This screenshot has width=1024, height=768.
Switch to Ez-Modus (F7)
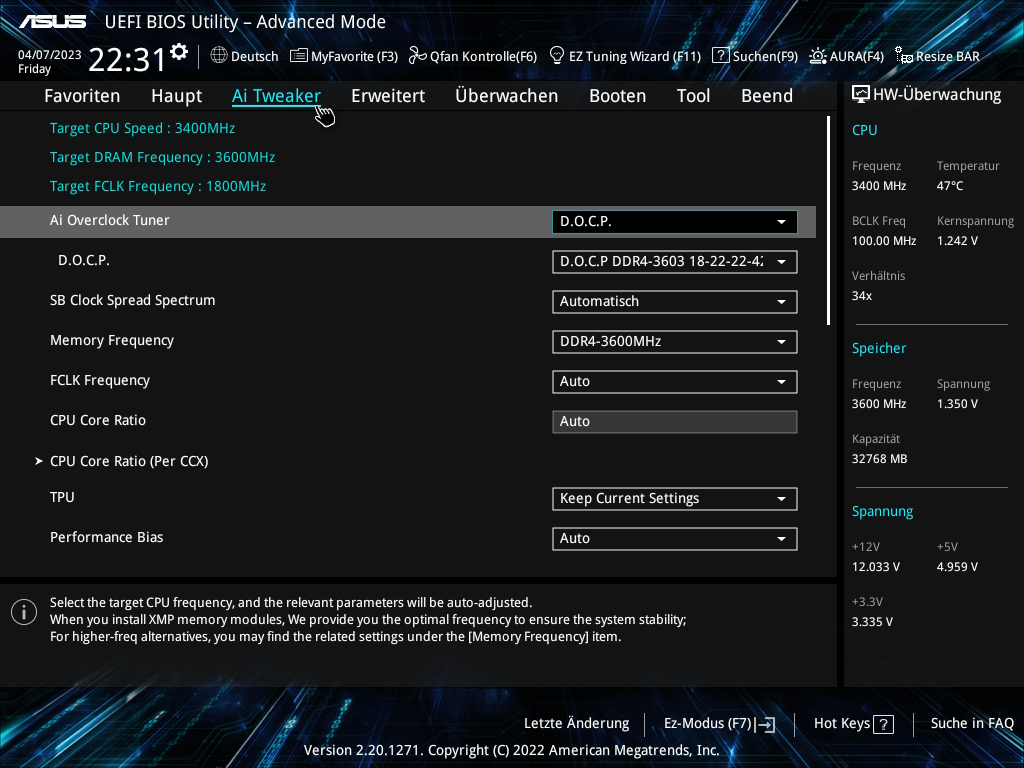click(720, 724)
